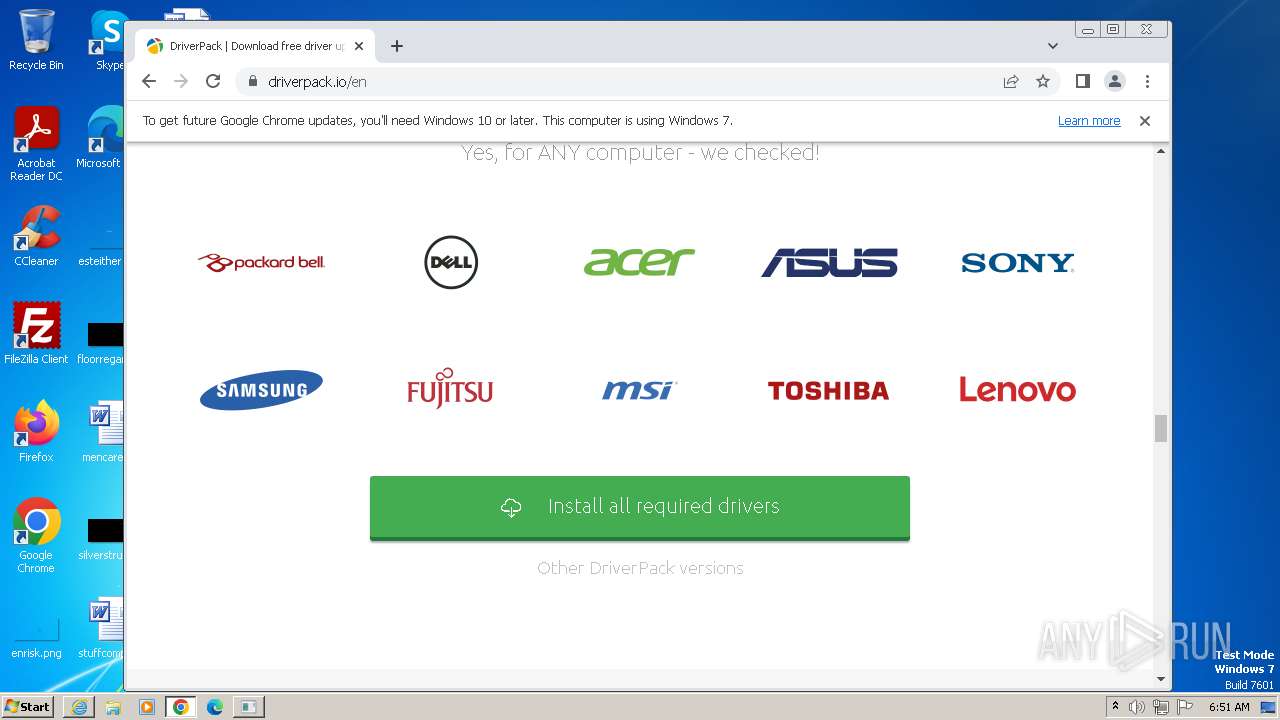Open CCleaner desktop shortcut
This screenshot has width=1280, height=720.
click(36, 236)
